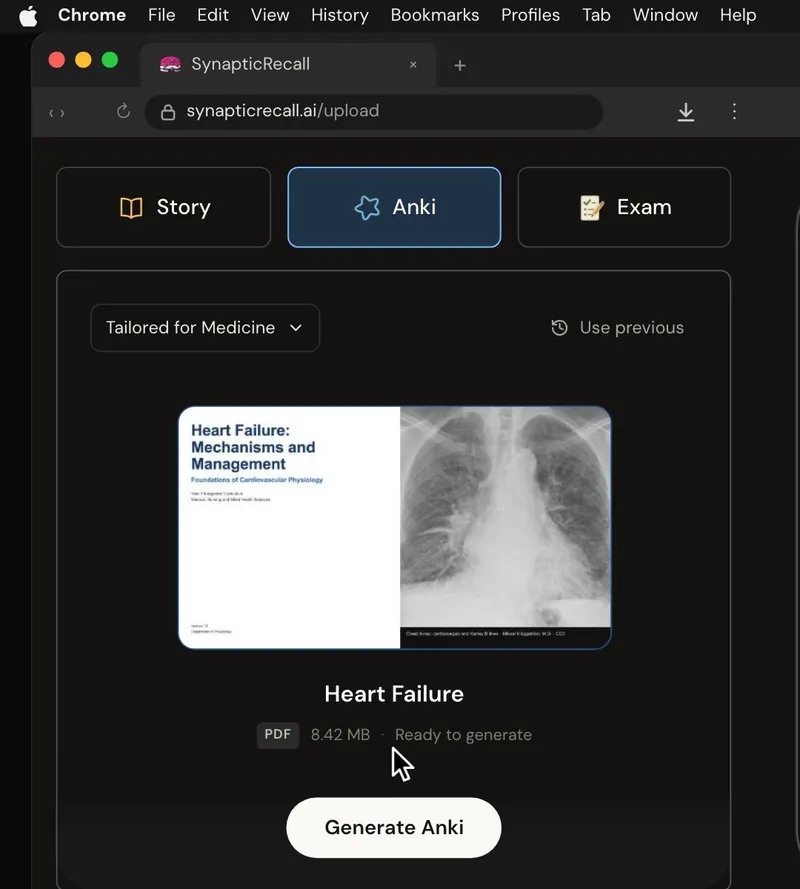Open the History menu
The height and width of the screenshot is (889, 800).
(x=340, y=15)
